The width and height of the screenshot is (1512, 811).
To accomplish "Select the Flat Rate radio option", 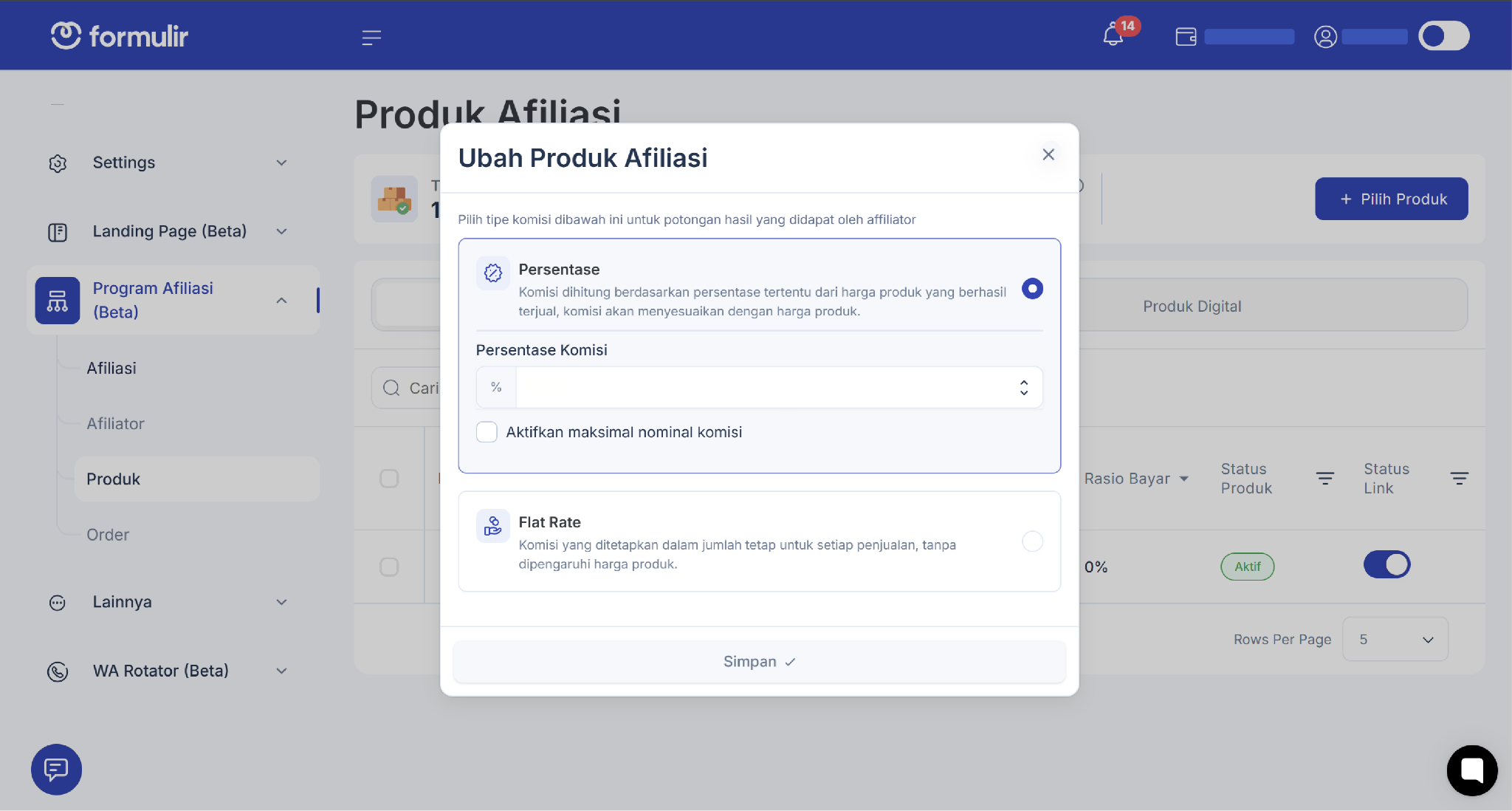I will coord(1032,541).
